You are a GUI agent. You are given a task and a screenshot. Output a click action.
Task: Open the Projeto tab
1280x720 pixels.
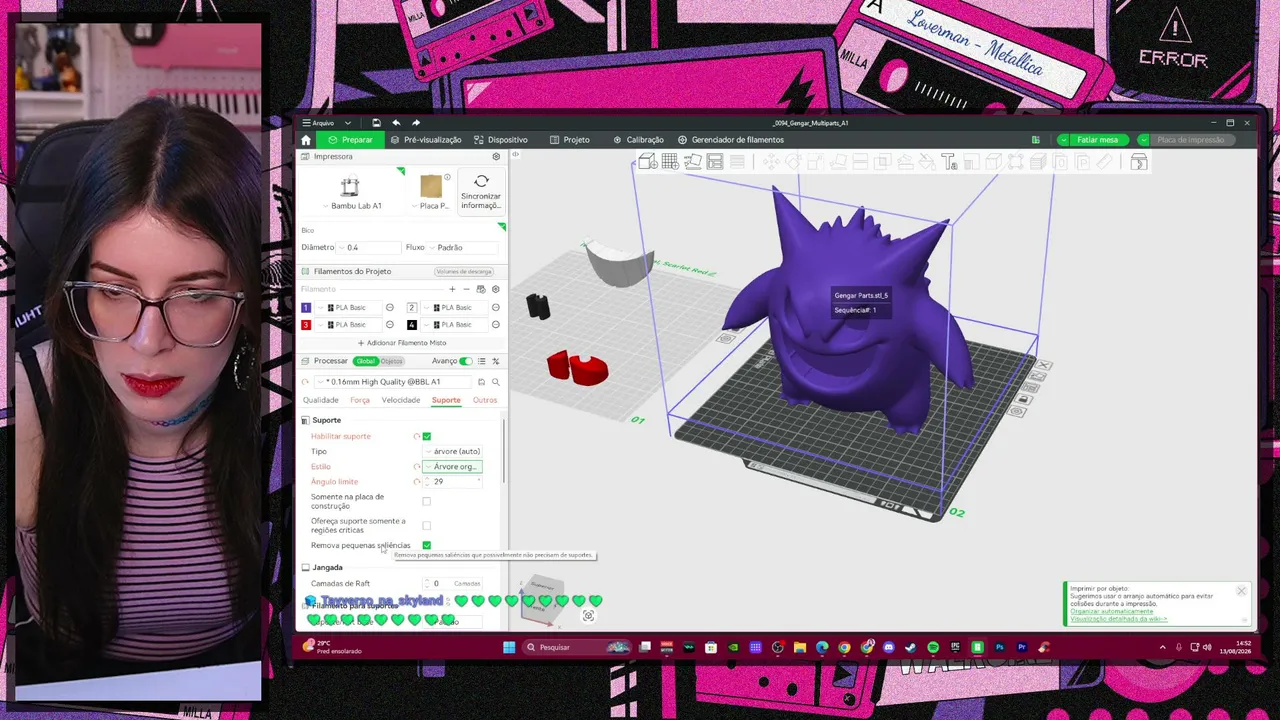(571, 140)
